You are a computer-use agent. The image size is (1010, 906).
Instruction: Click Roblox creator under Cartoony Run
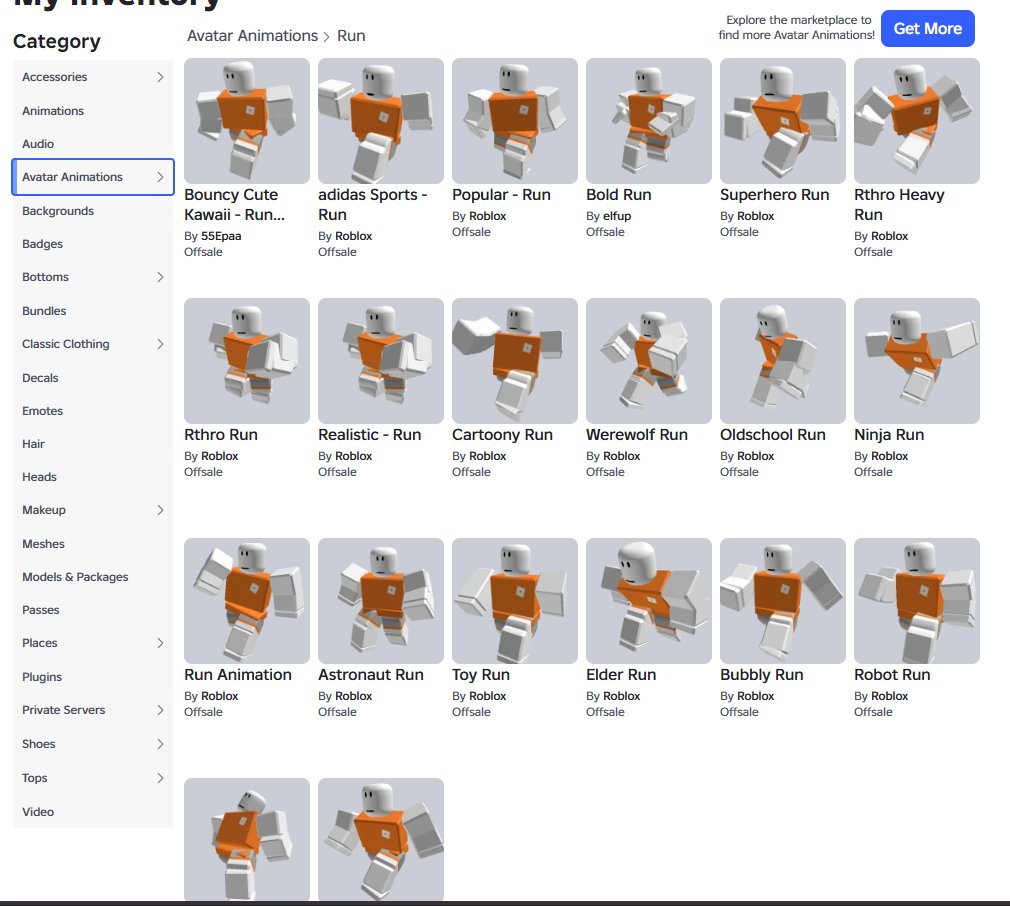(488, 456)
